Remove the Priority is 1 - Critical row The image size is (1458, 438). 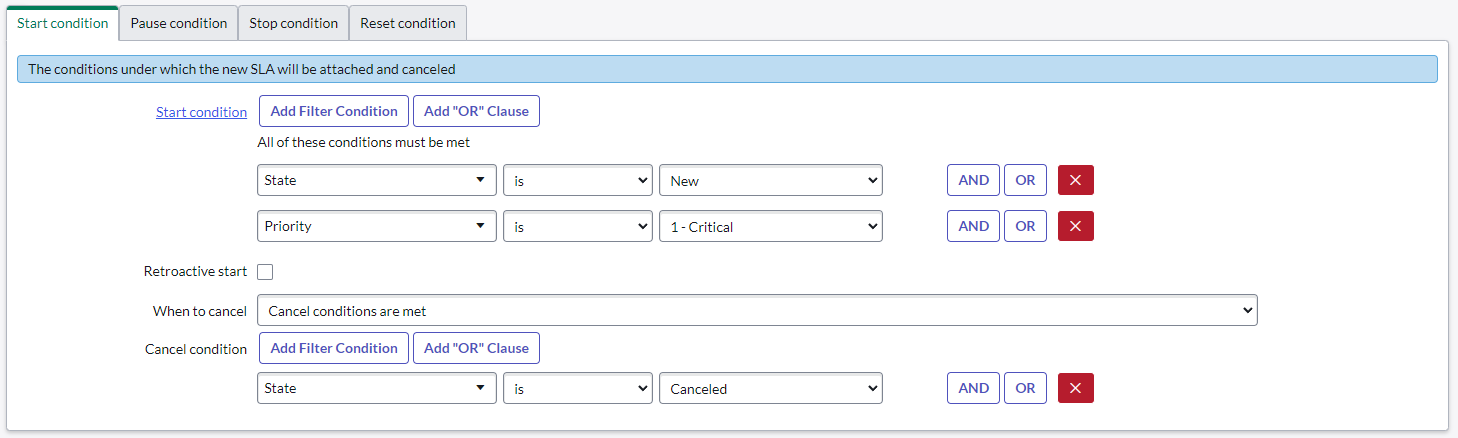[x=1075, y=226]
